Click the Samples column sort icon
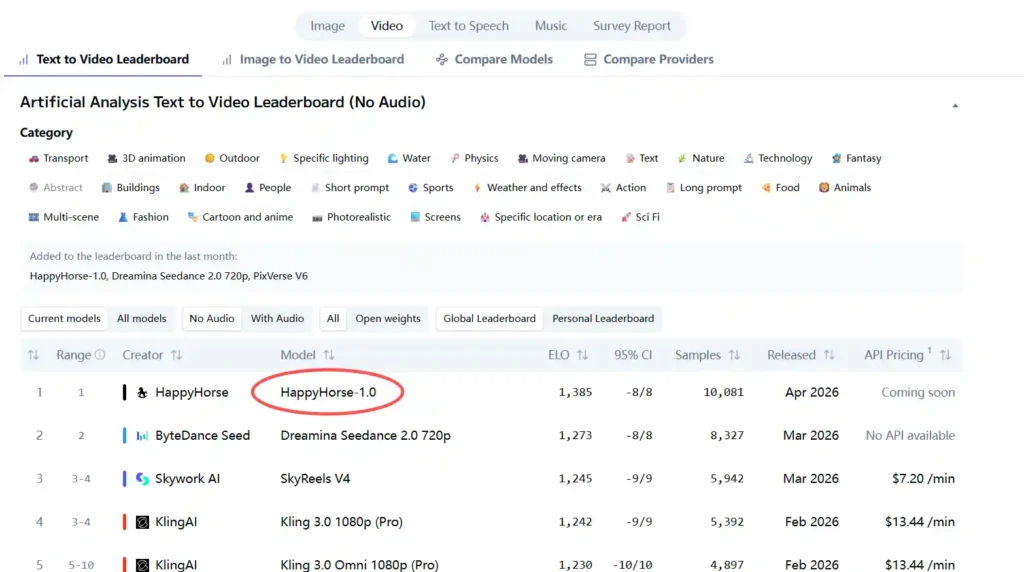1024x572 pixels. click(734, 355)
